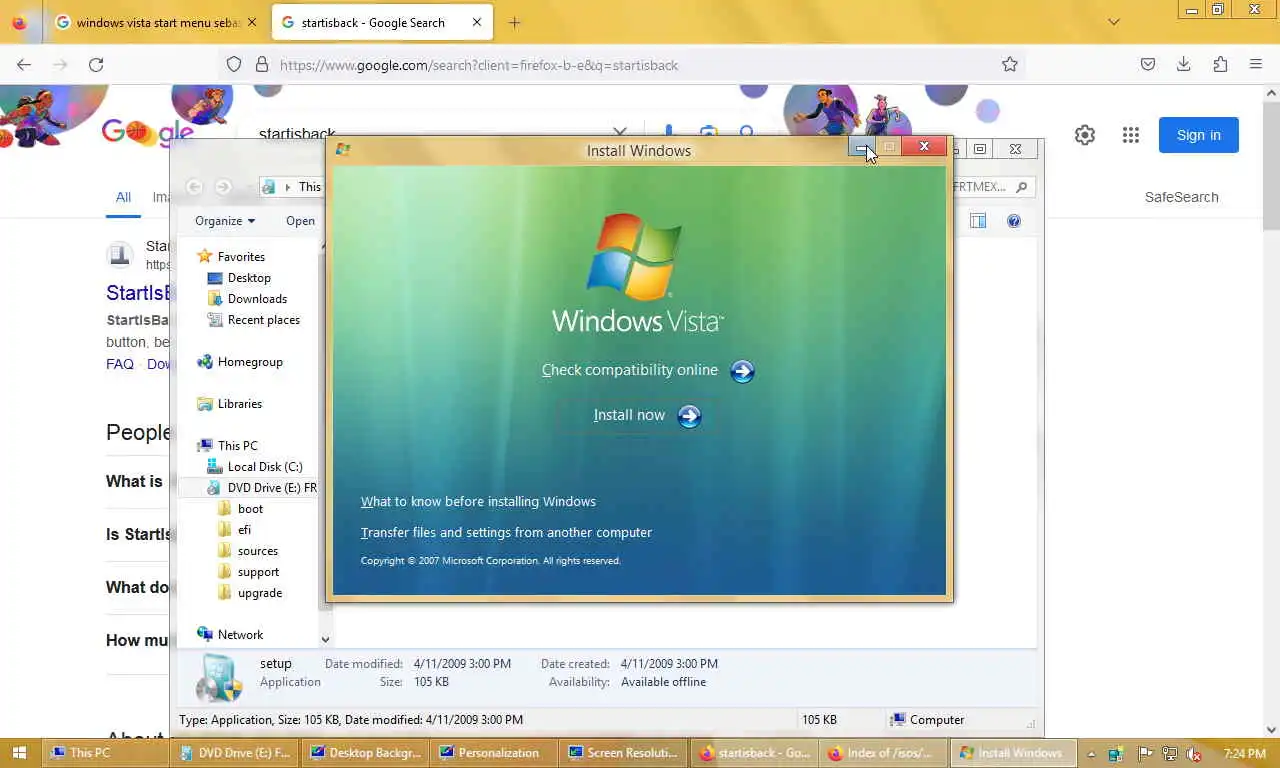Open new tab with plus button
1280x768 pixels.
click(514, 22)
